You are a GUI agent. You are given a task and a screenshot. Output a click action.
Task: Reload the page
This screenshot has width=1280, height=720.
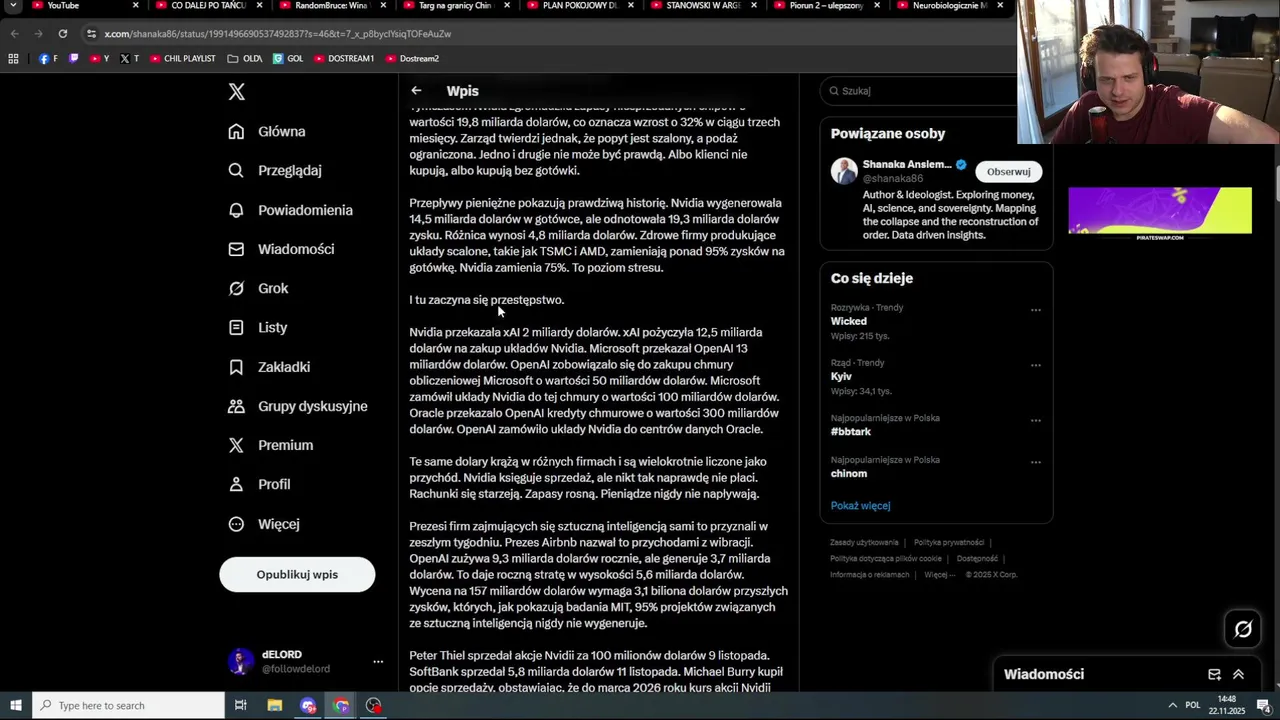(62, 34)
